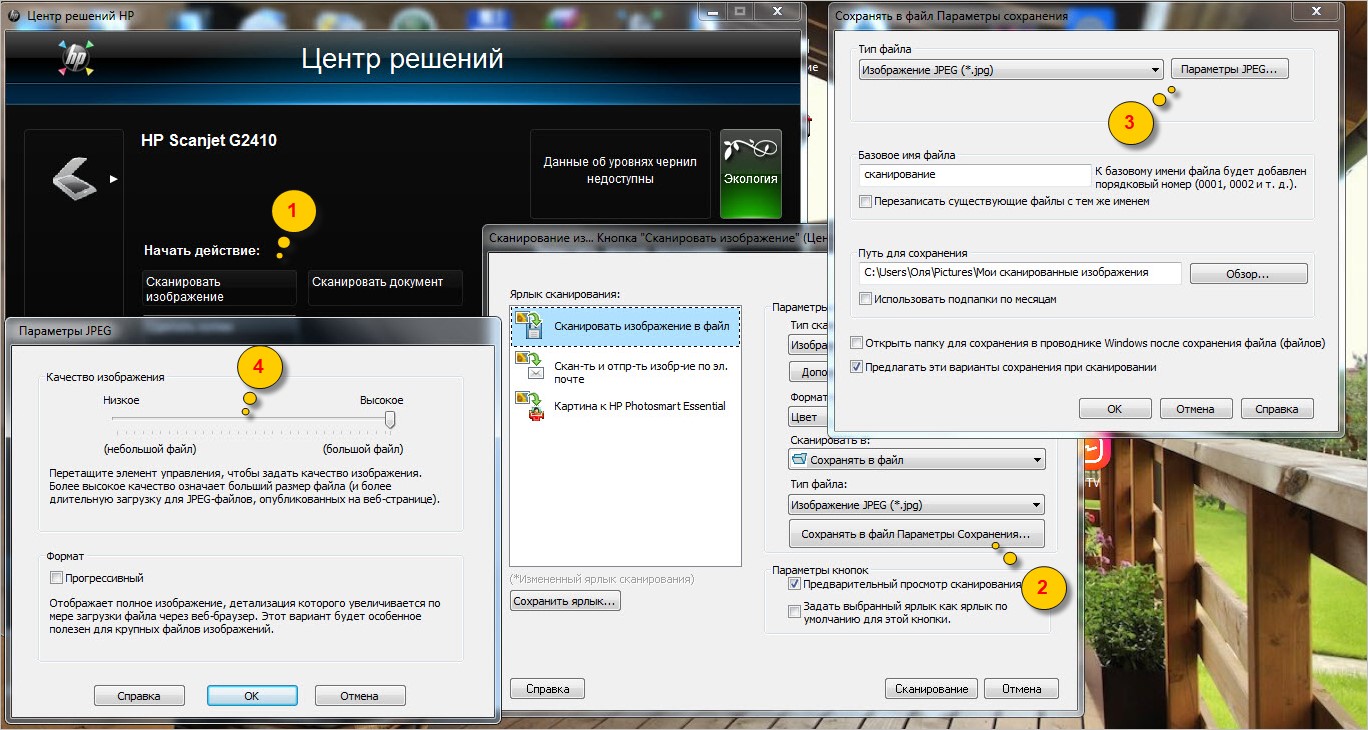Click Отмена in the Параметры JPEG dialog
Viewport: 1368px width, 730px height.
pos(360,696)
